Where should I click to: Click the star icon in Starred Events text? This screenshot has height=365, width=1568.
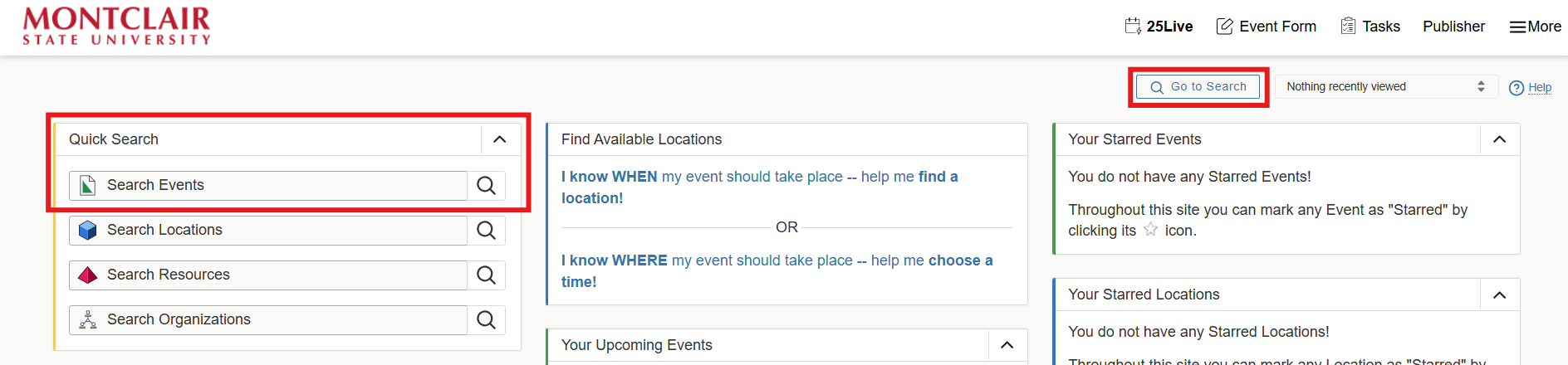1150,230
